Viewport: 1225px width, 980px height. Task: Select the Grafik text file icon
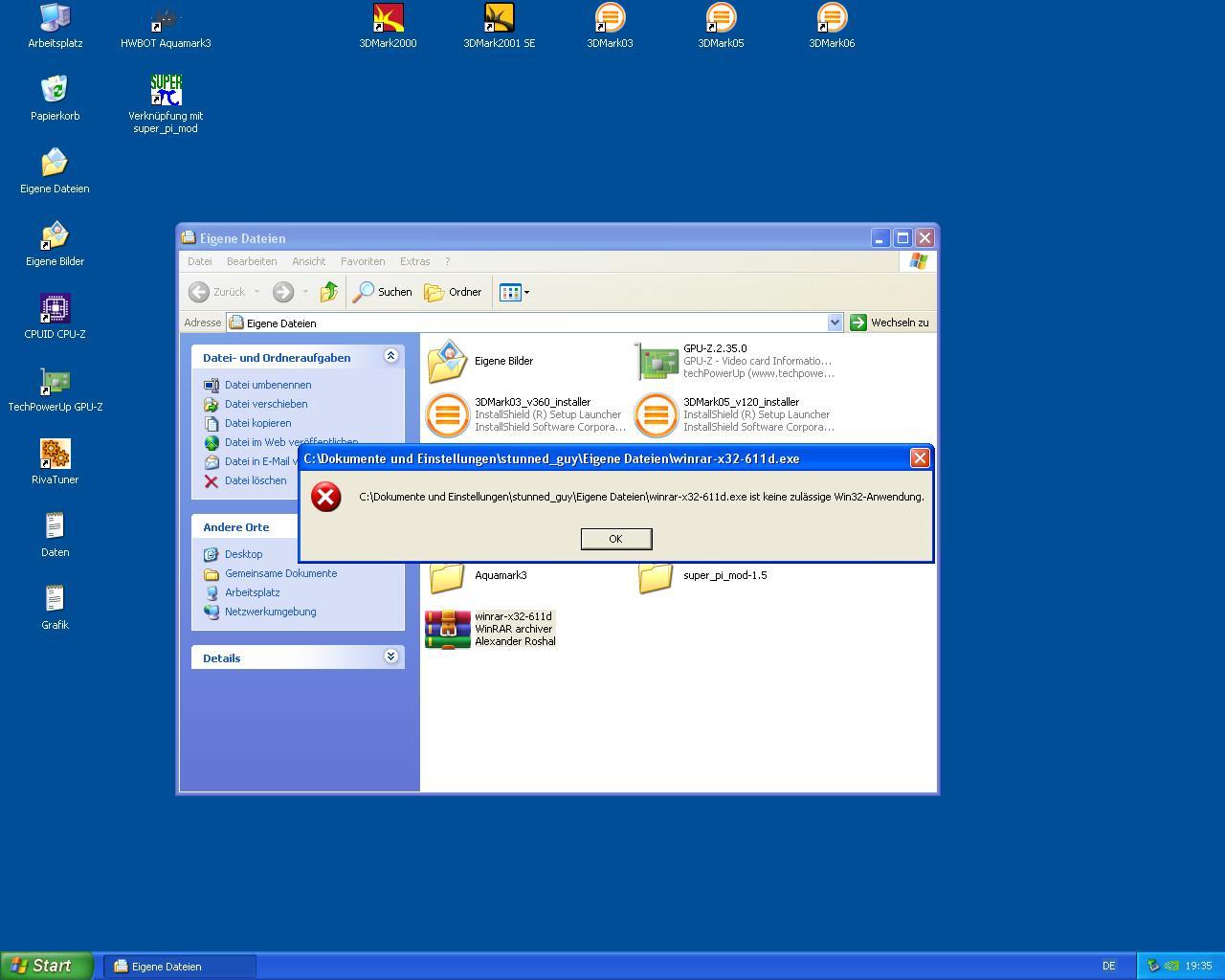pyautogui.click(x=55, y=608)
